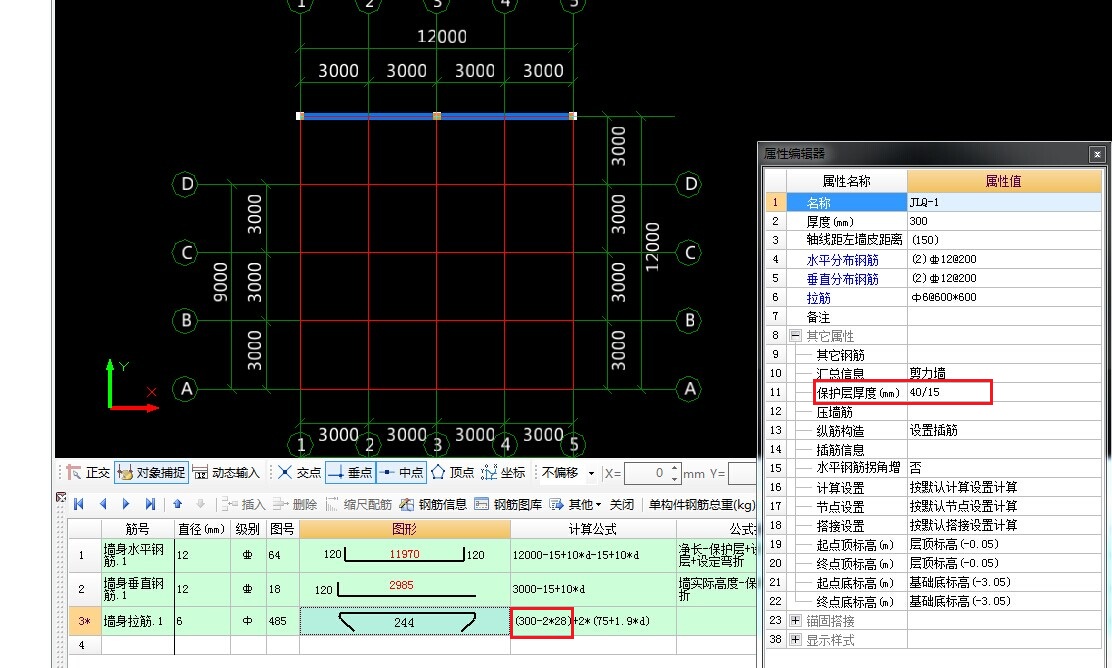This screenshot has height=668, width=1112.
Task: Toggle 中点 midpoint snap
Action: click(401, 472)
